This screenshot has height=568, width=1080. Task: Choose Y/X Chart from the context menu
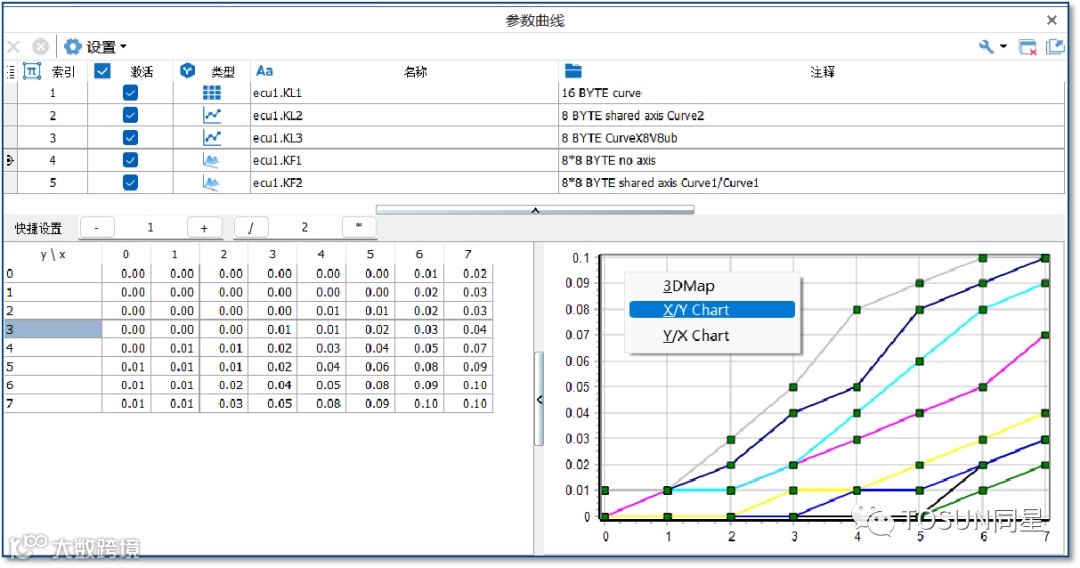[x=712, y=335]
